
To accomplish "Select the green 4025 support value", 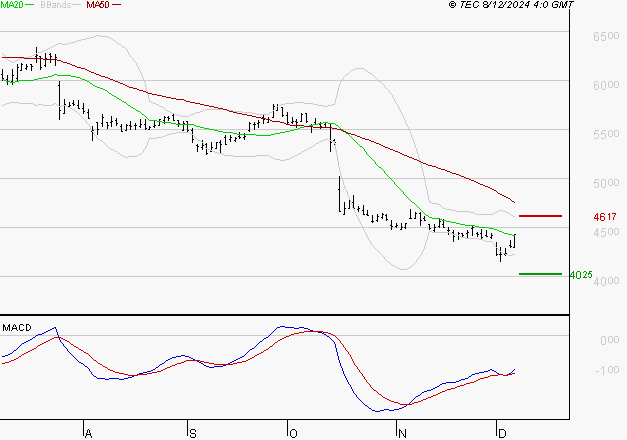I will click(579, 274).
